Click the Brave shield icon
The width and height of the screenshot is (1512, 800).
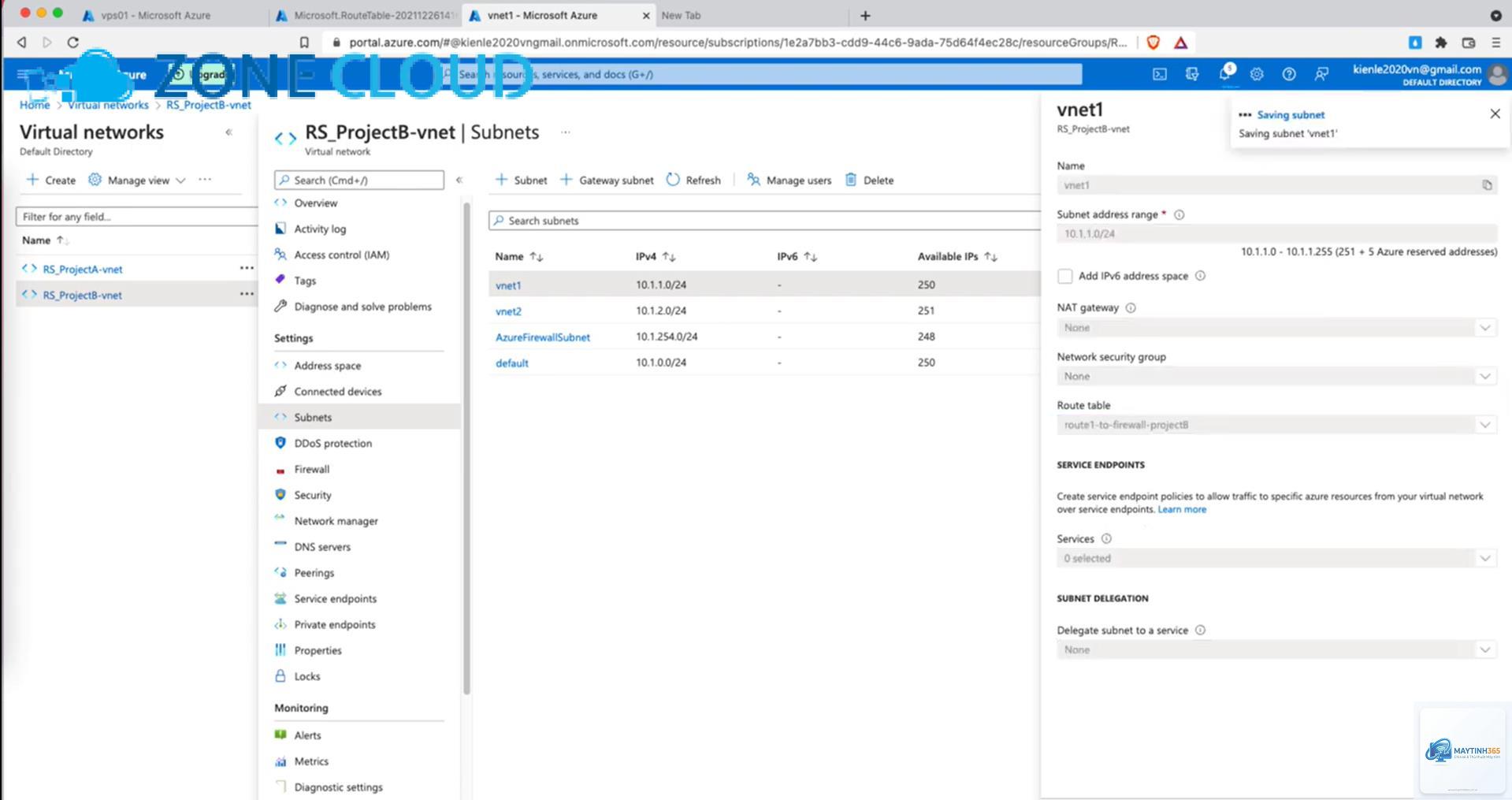coord(1154,43)
